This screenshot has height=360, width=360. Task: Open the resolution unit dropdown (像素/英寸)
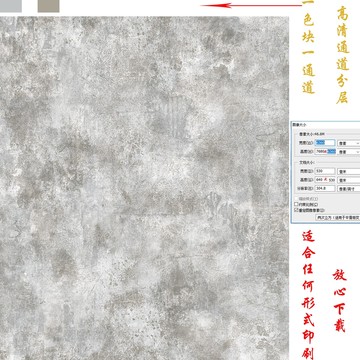(349, 189)
